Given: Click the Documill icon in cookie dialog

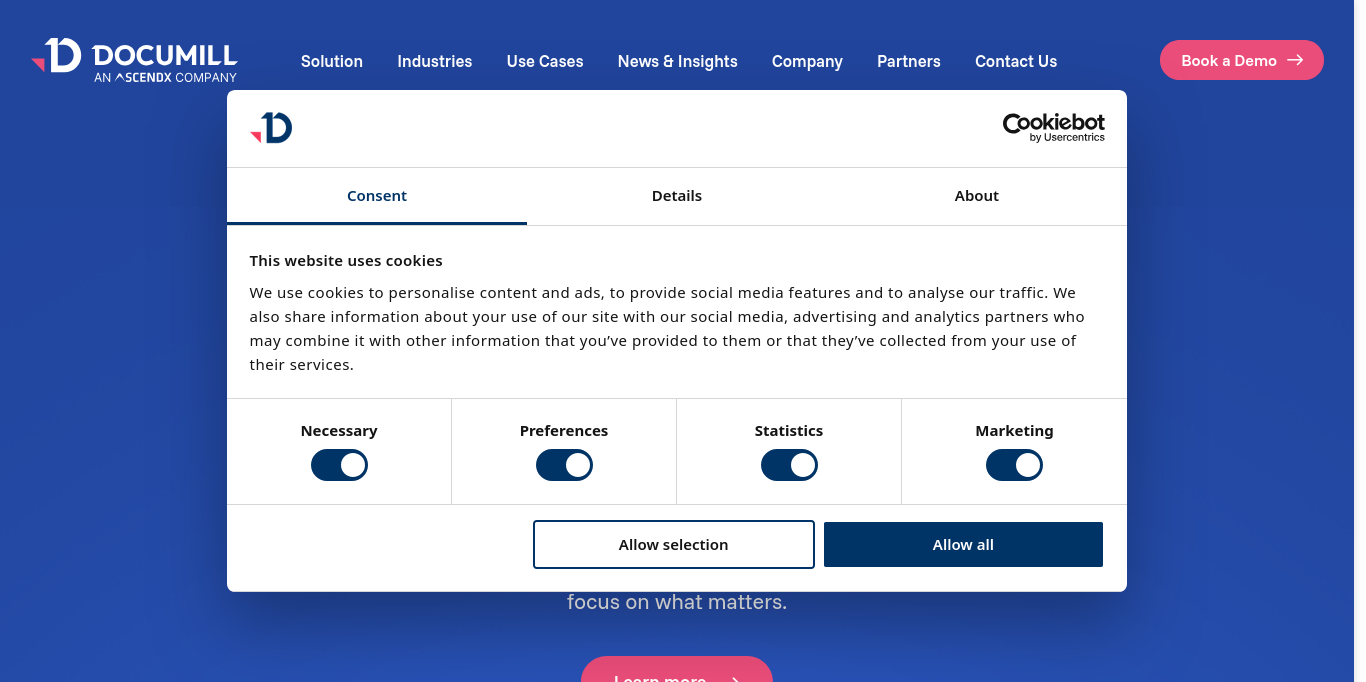Looking at the screenshot, I should point(271,128).
